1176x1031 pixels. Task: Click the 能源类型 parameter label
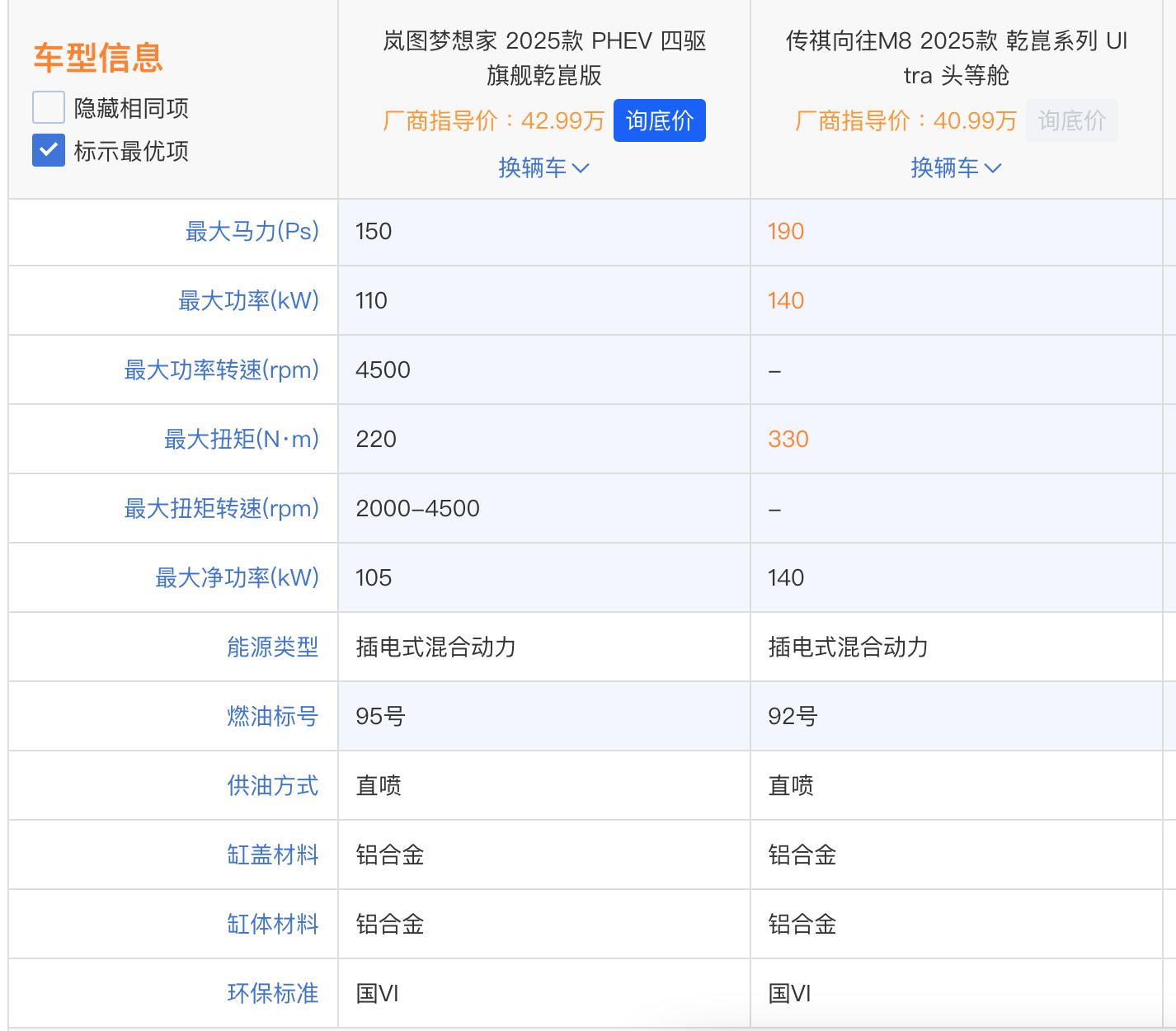[273, 647]
